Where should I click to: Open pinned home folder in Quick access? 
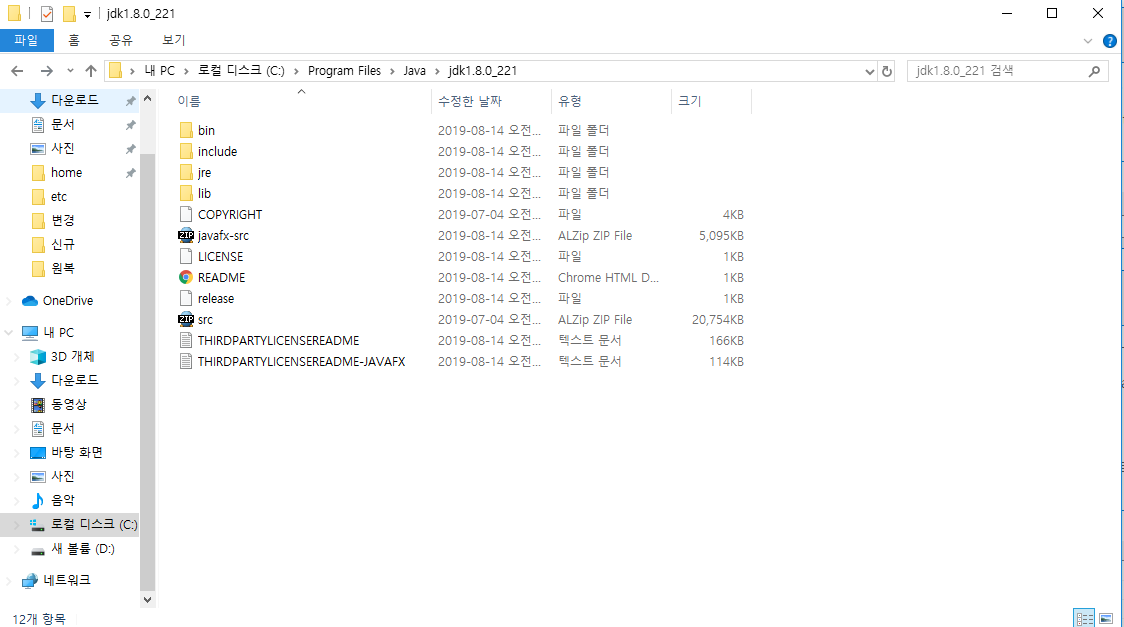[67, 173]
